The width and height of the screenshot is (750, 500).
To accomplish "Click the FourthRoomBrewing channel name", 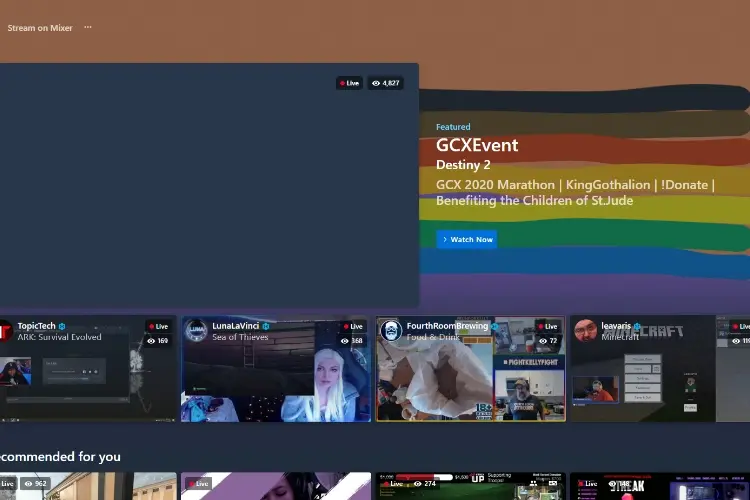I will coord(447,326).
